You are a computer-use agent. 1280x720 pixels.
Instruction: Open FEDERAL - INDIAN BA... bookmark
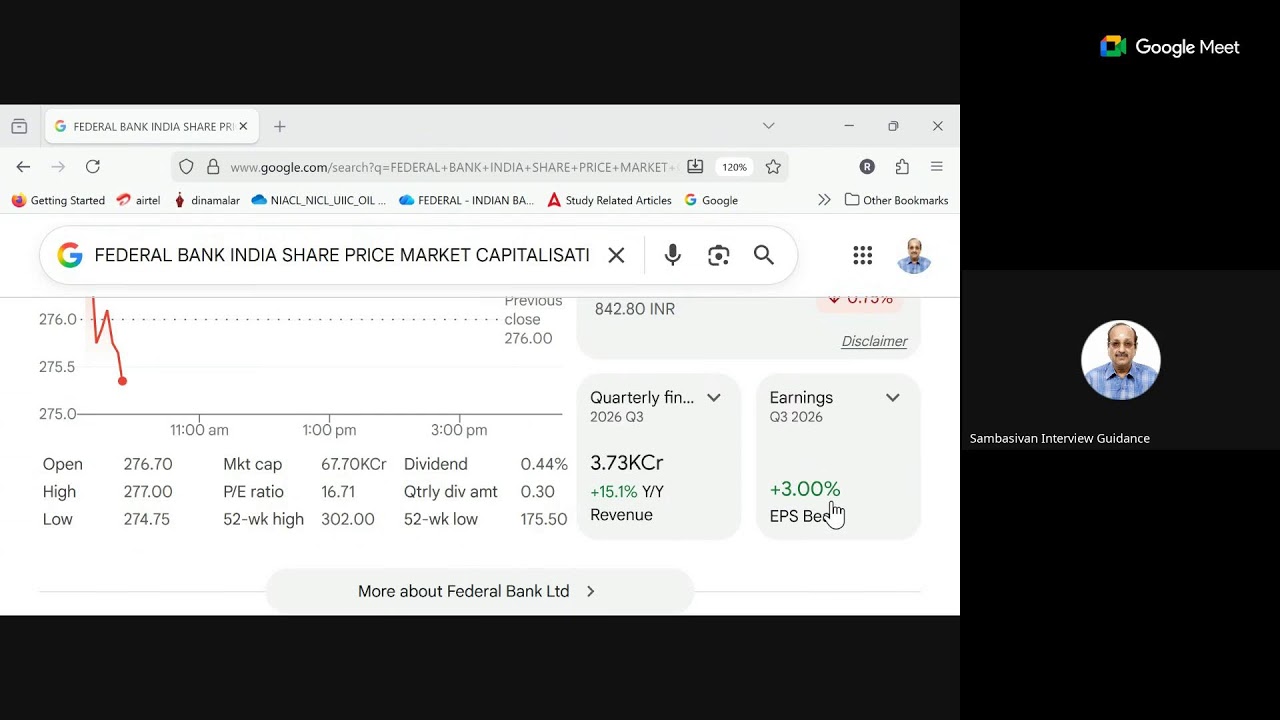pyautogui.click(x=466, y=200)
